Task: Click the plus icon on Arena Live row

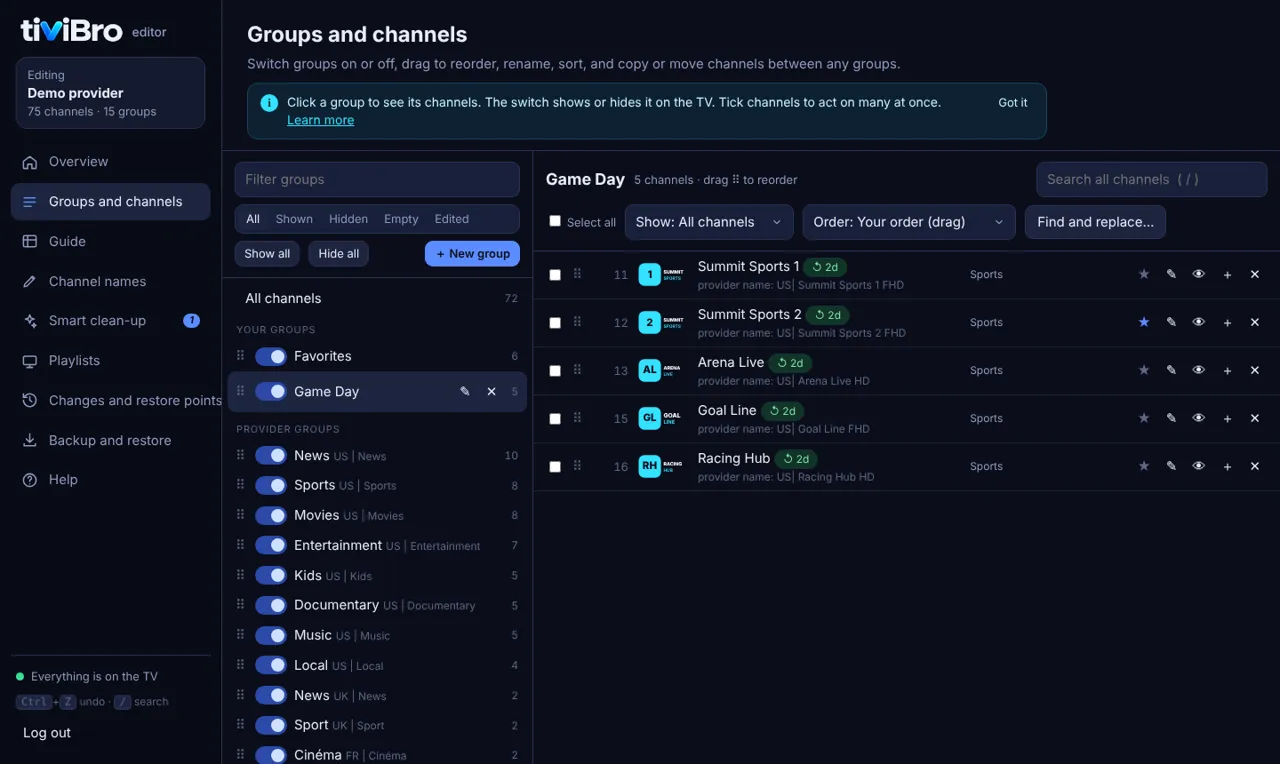Action: (x=1227, y=371)
